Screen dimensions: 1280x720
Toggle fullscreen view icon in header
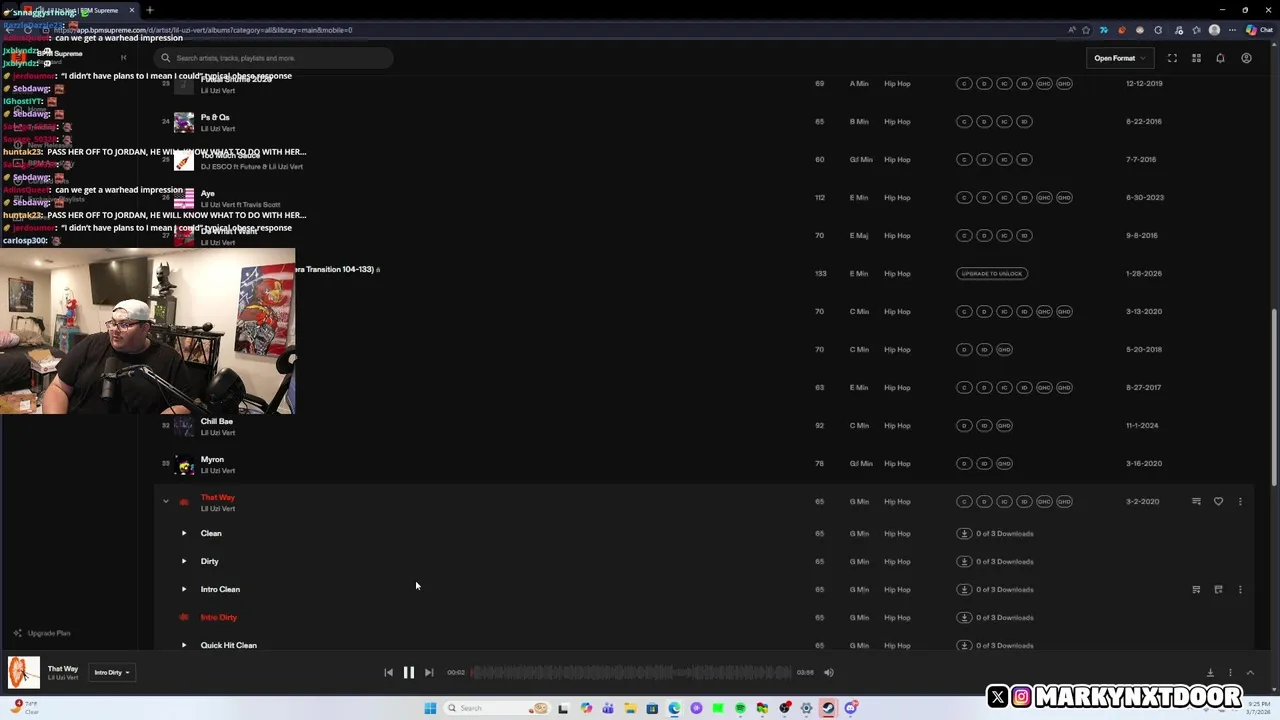pos(1172,58)
